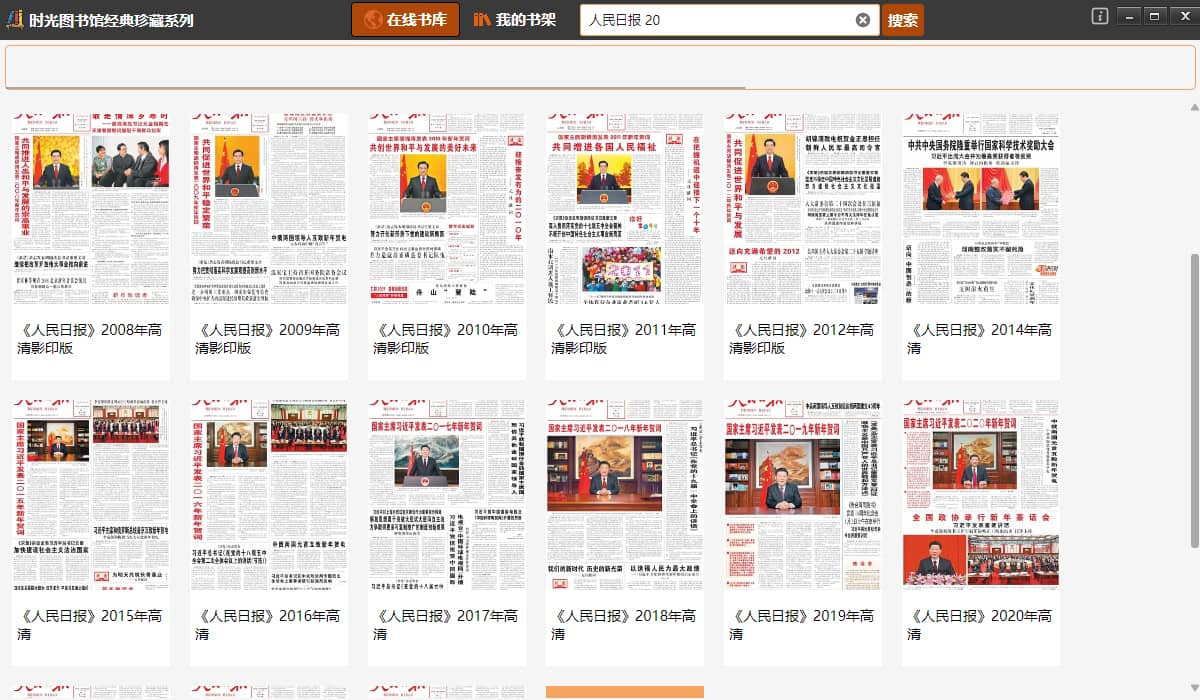
Task: Open 《人民日报》2020年 cover thumbnail
Action: [981, 495]
